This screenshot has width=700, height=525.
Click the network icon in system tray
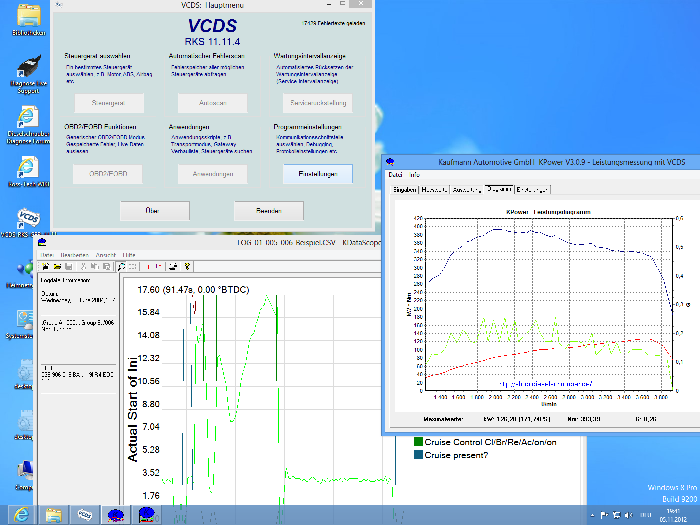[x=617, y=515]
